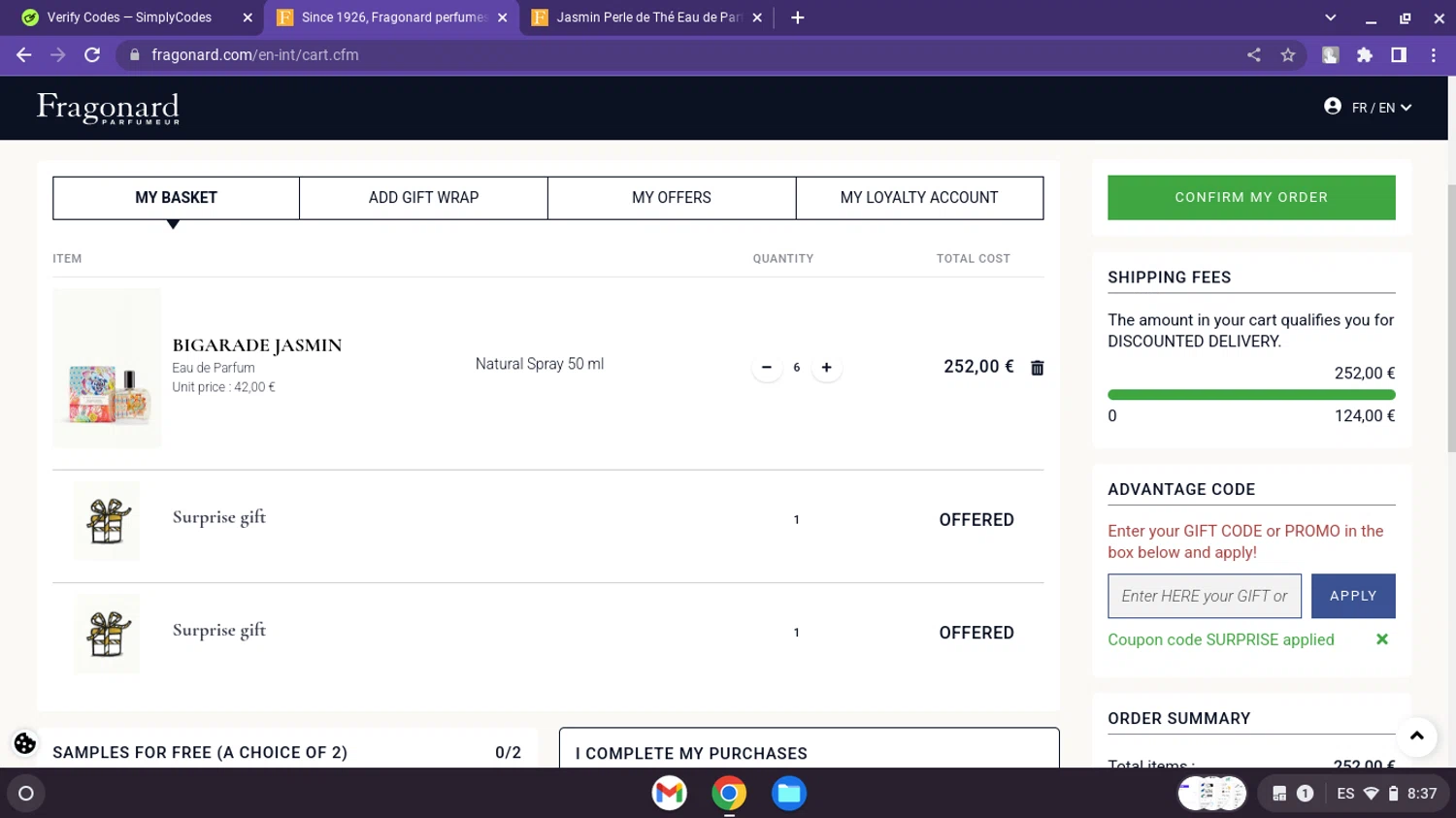Close the Jasmin Perle de Thé tab
This screenshot has width=1456, height=818.
pos(757,17)
